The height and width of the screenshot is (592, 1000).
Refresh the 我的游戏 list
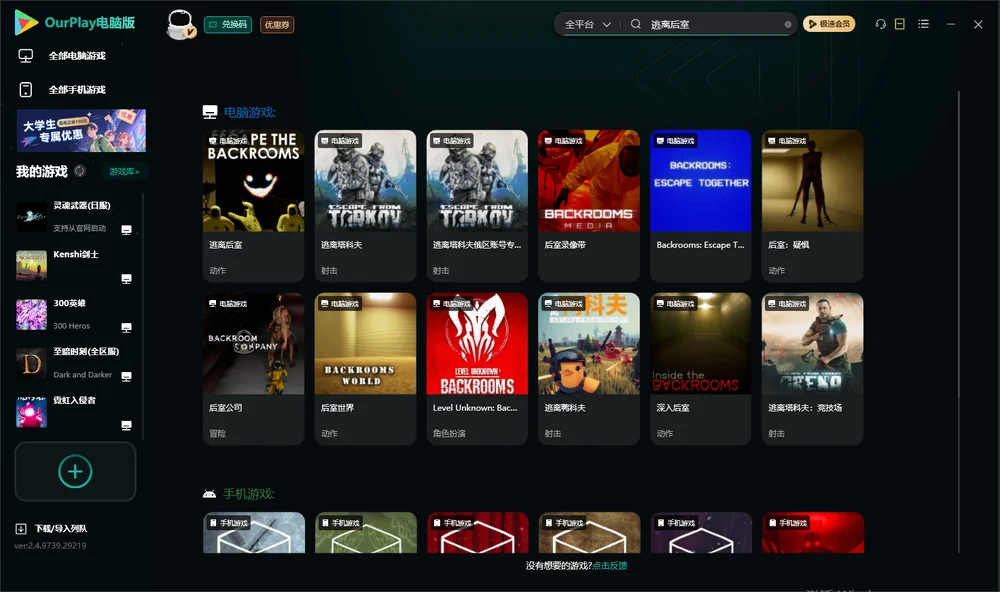80,171
